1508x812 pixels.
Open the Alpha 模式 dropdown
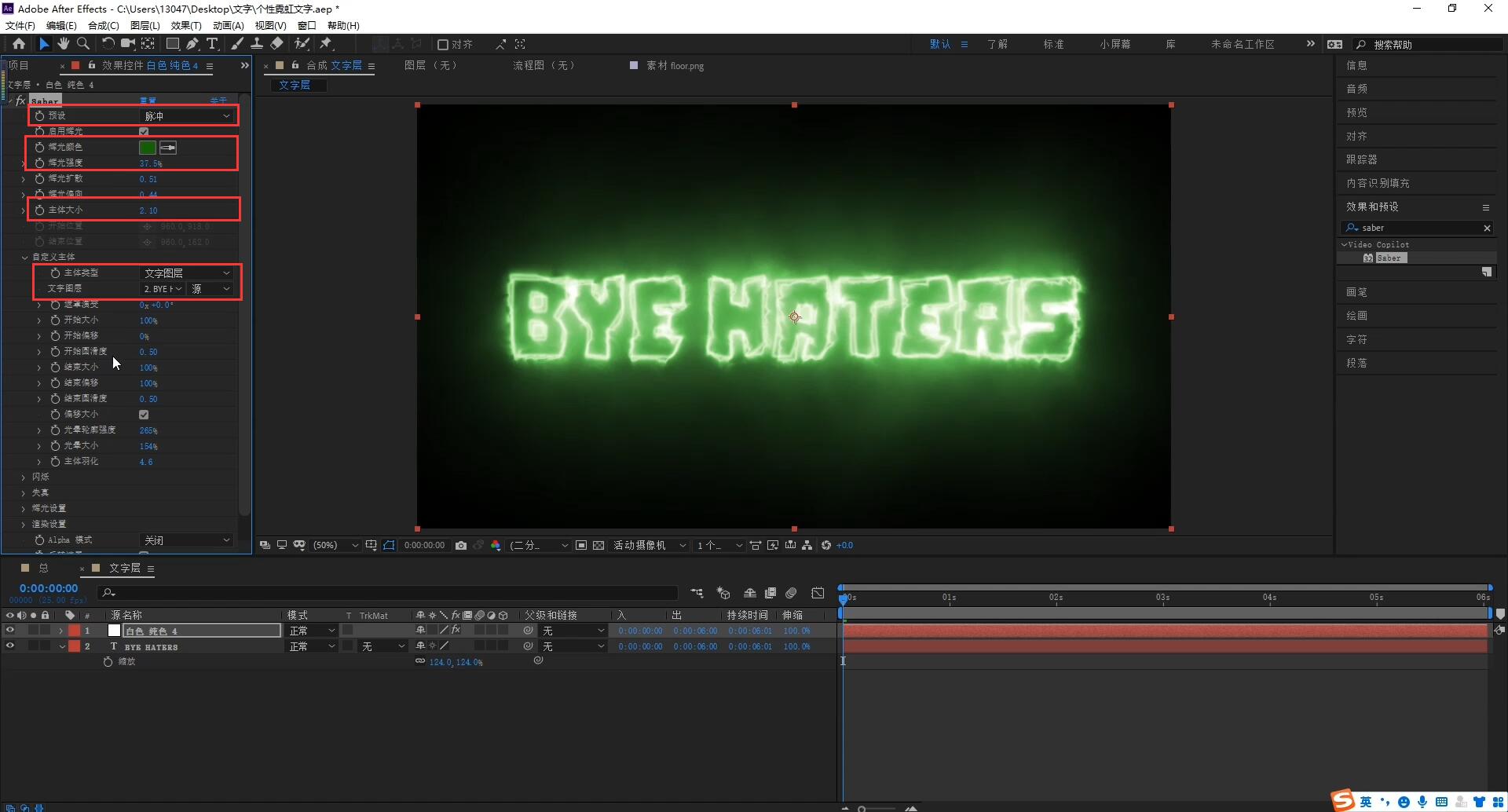pyautogui.click(x=187, y=540)
